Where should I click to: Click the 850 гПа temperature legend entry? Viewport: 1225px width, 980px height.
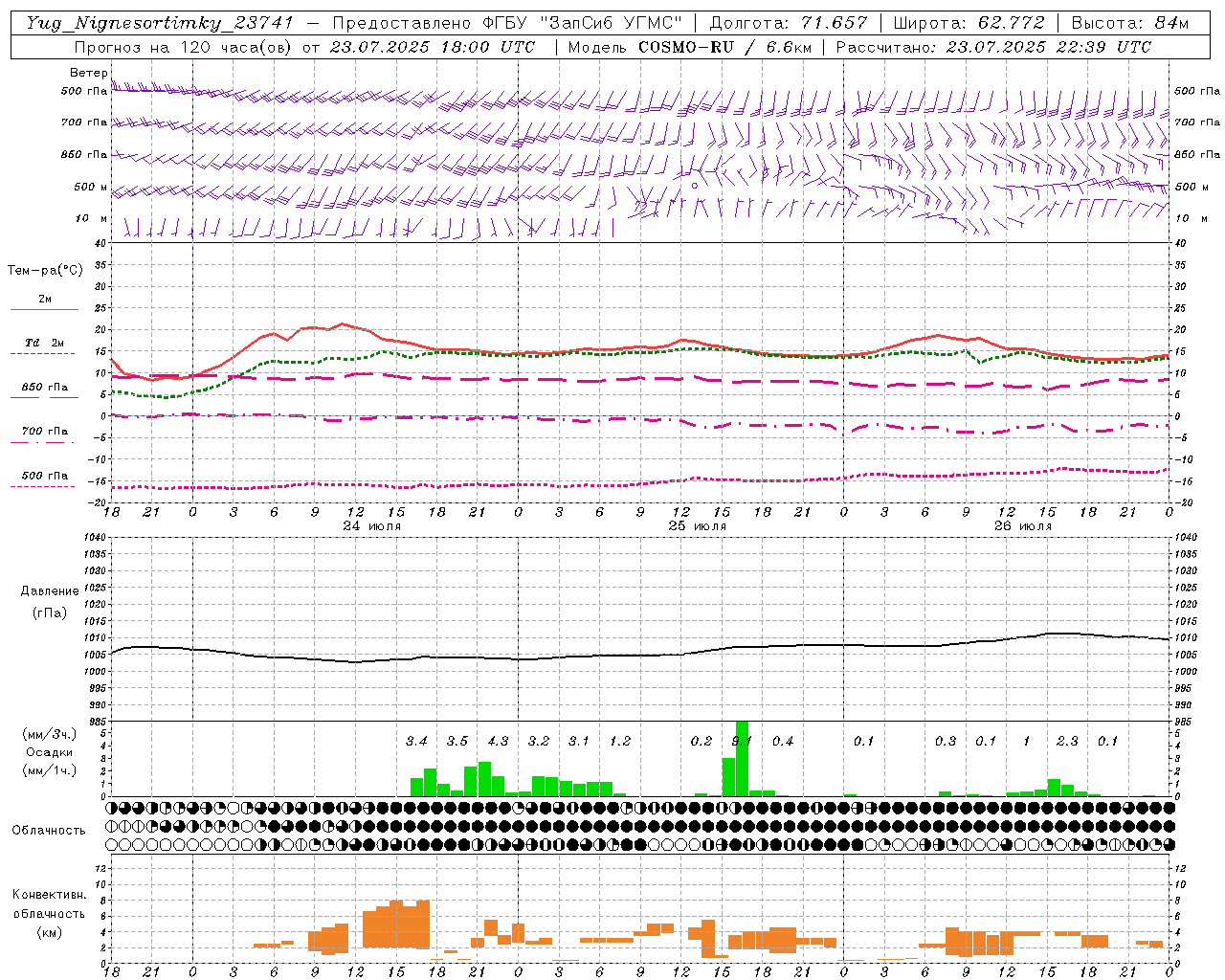(x=45, y=388)
